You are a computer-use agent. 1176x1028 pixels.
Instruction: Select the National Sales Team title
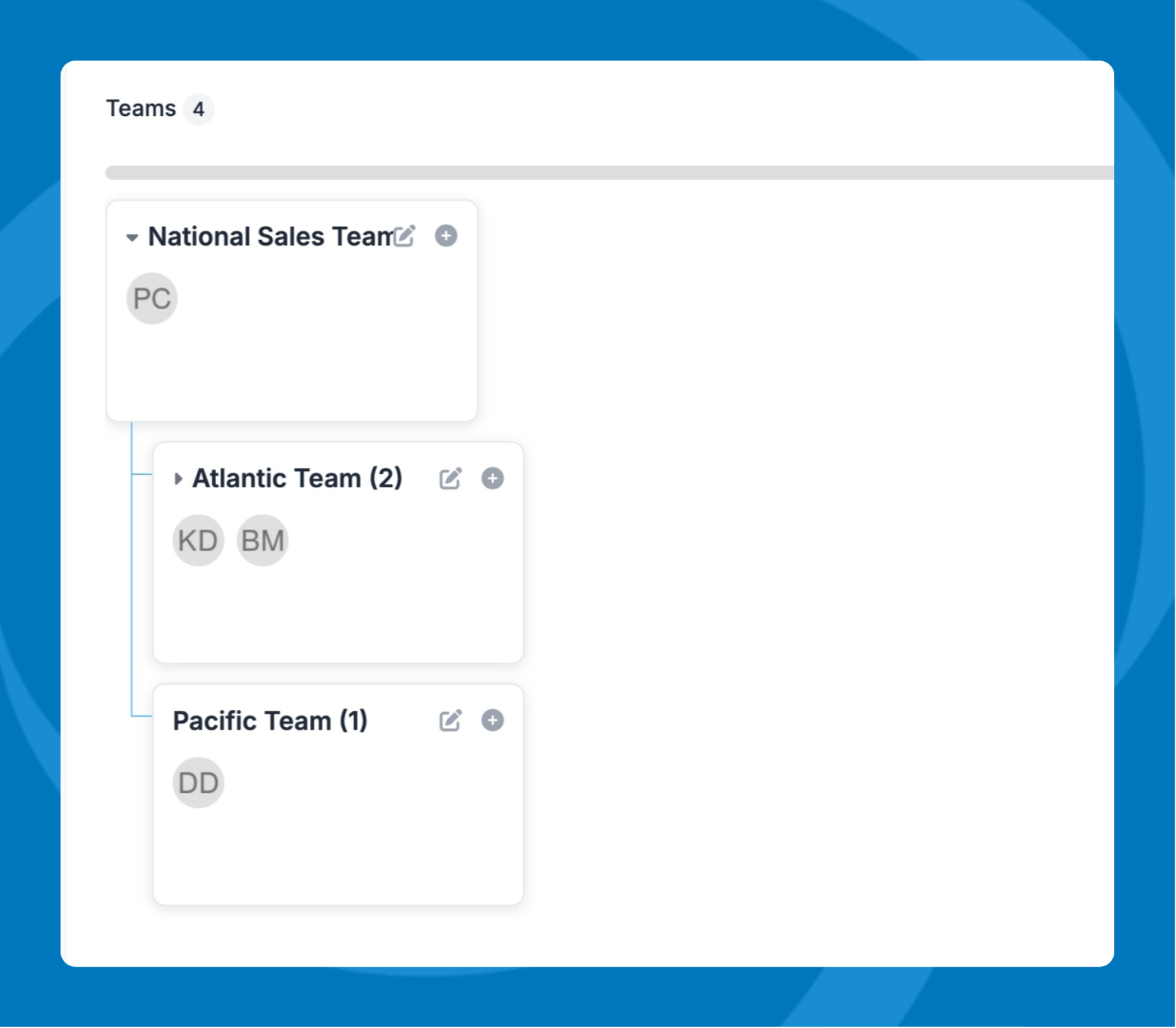[x=270, y=236]
